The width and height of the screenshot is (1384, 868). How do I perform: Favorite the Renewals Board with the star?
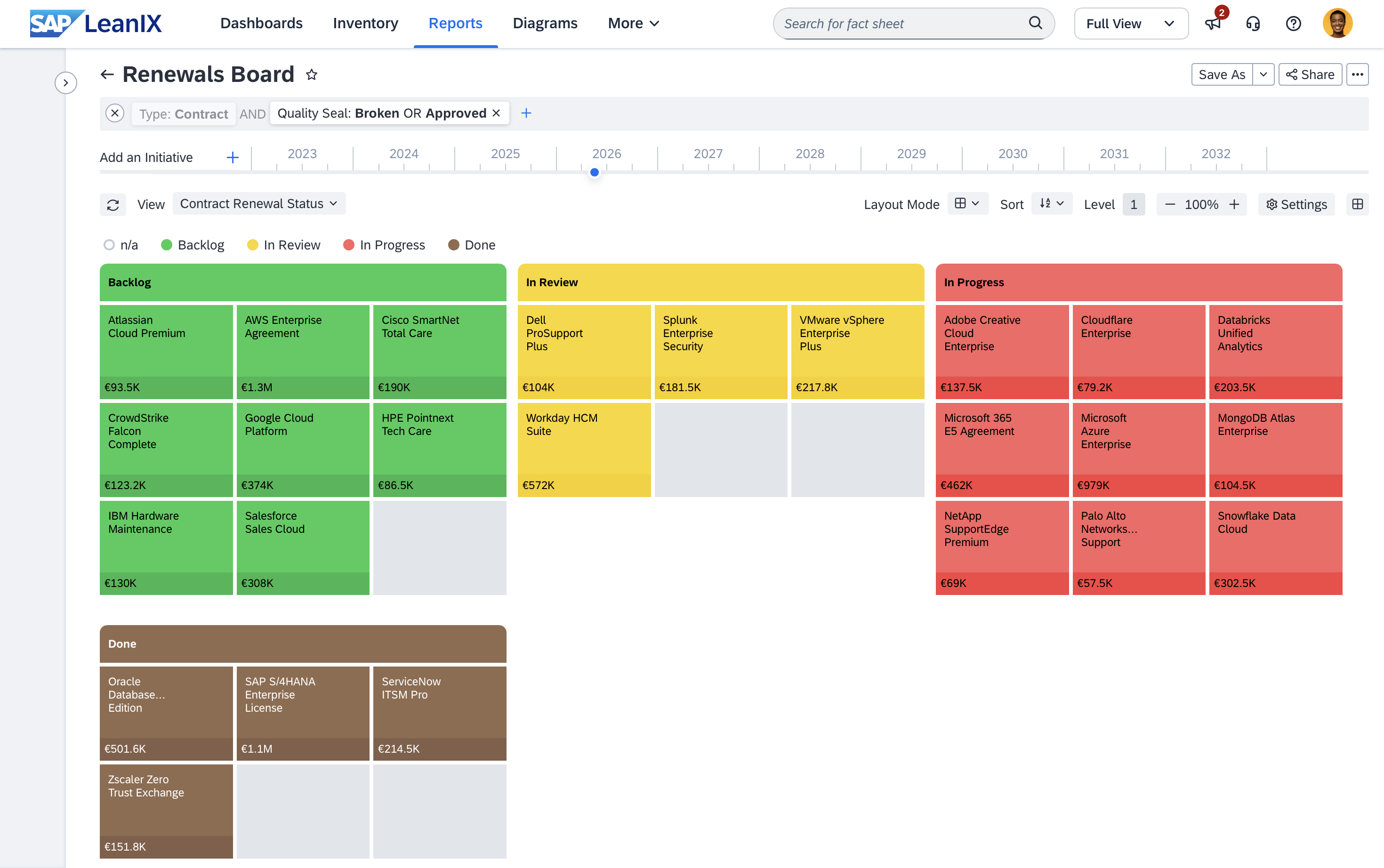pos(312,75)
